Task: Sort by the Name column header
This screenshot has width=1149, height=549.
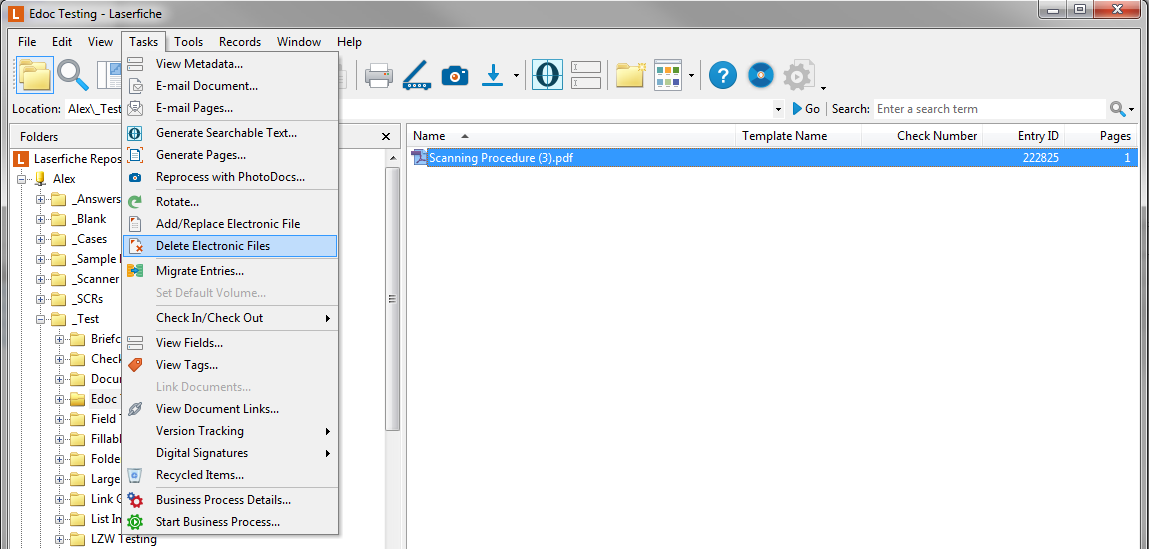Action: click(571, 136)
